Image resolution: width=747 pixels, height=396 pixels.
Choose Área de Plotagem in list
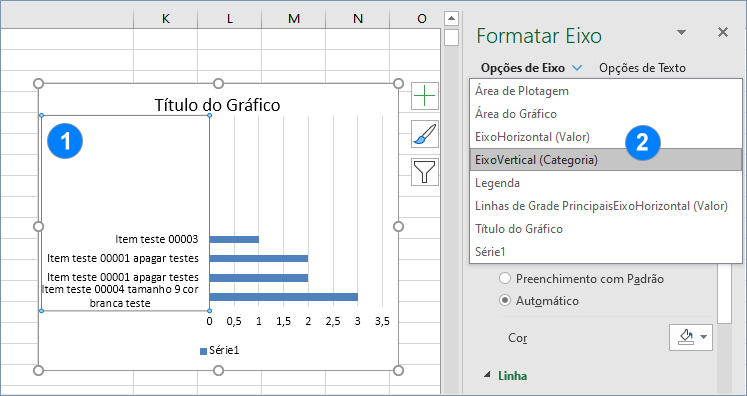coord(606,91)
